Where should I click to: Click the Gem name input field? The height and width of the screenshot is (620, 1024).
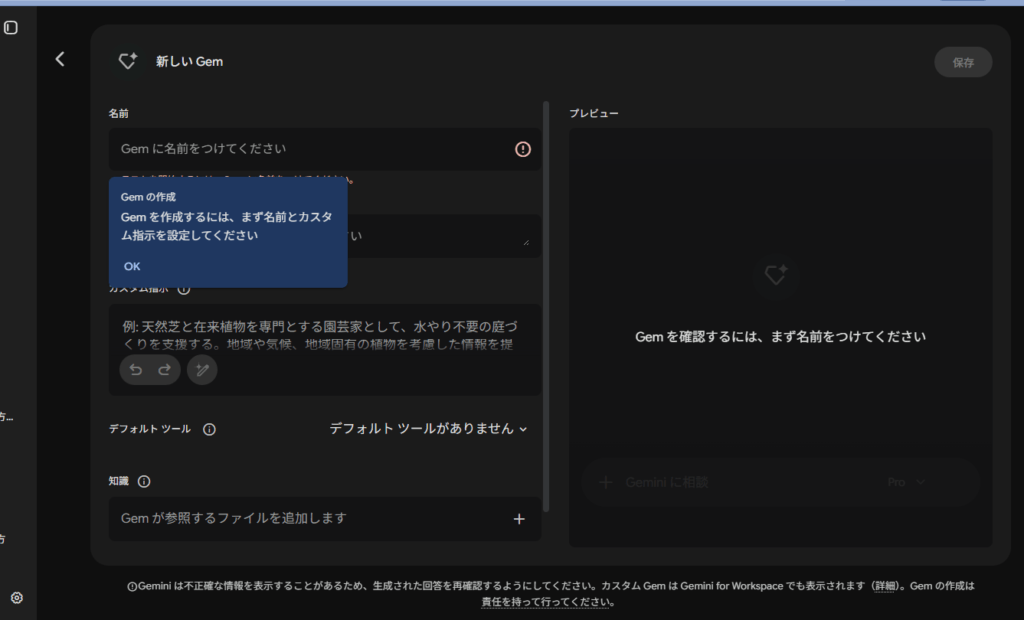(325, 149)
